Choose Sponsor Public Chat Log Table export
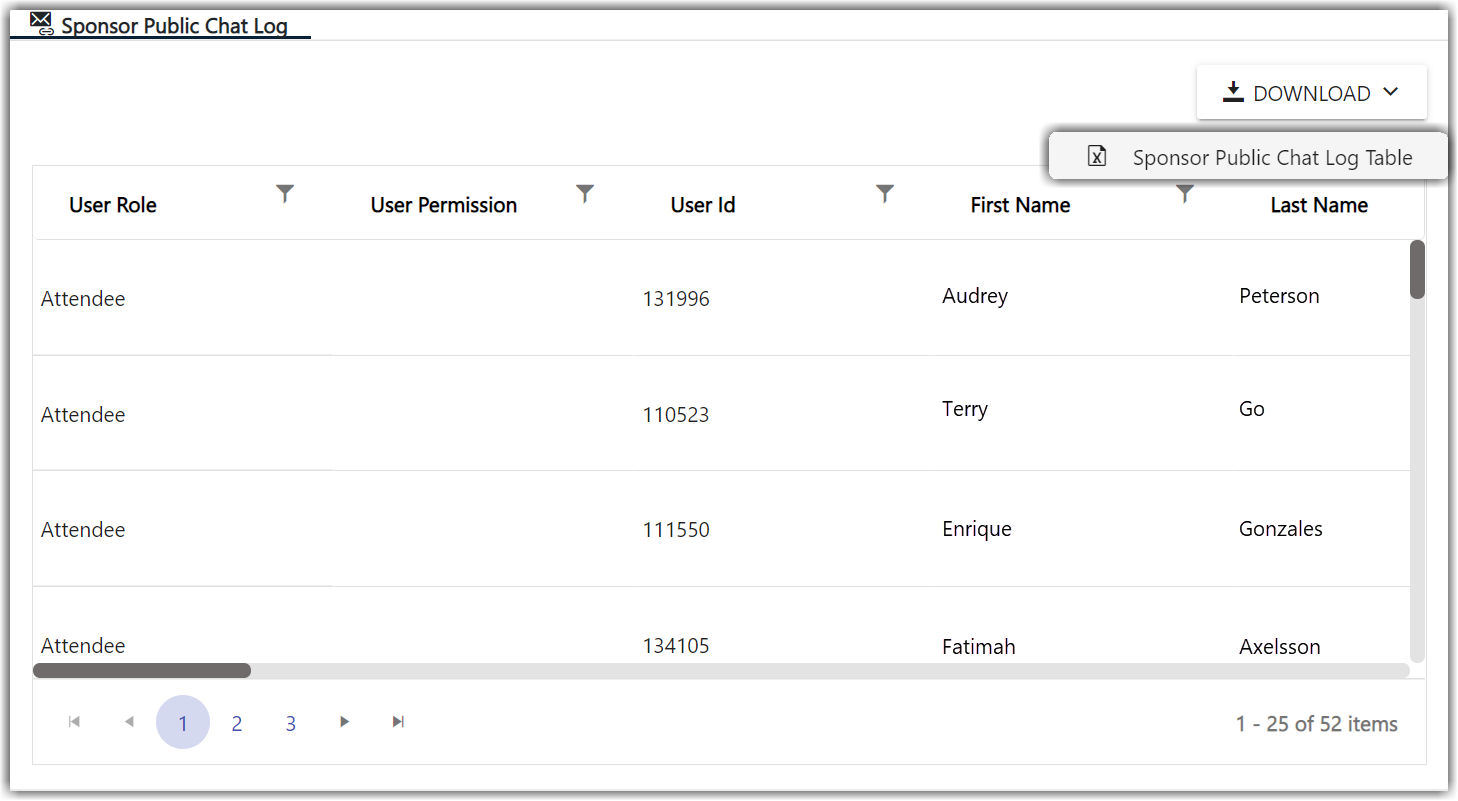Image resolution: width=1458 pixels, height=801 pixels. [1248, 157]
